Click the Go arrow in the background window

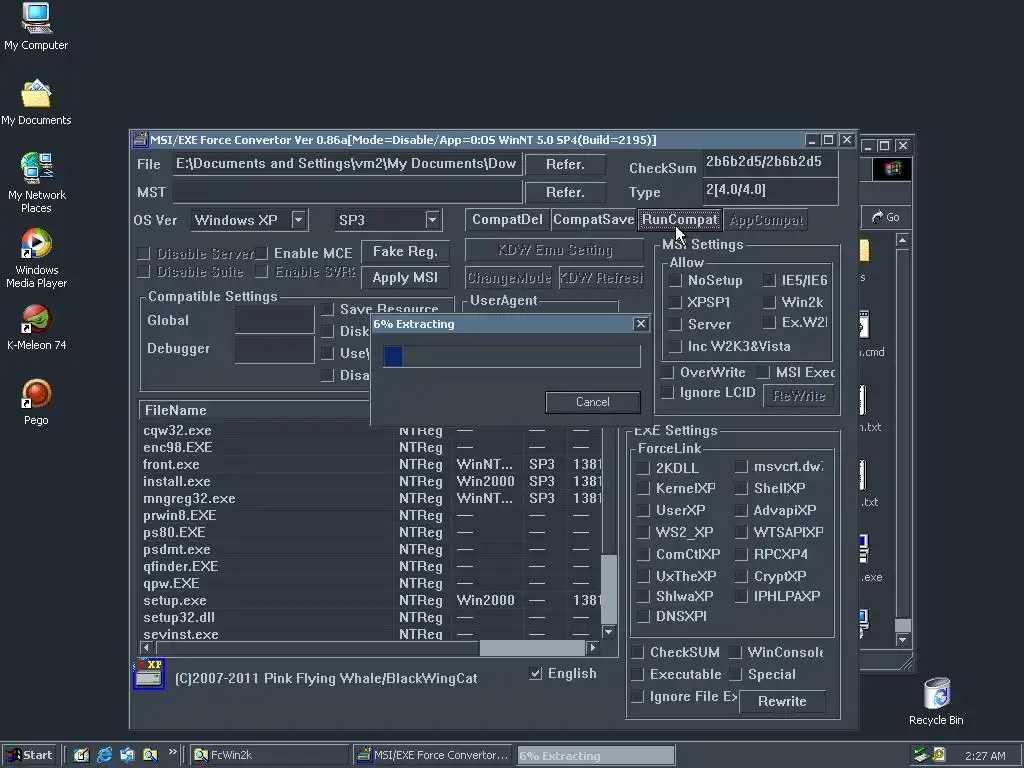pyautogui.click(x=886, y=217)
